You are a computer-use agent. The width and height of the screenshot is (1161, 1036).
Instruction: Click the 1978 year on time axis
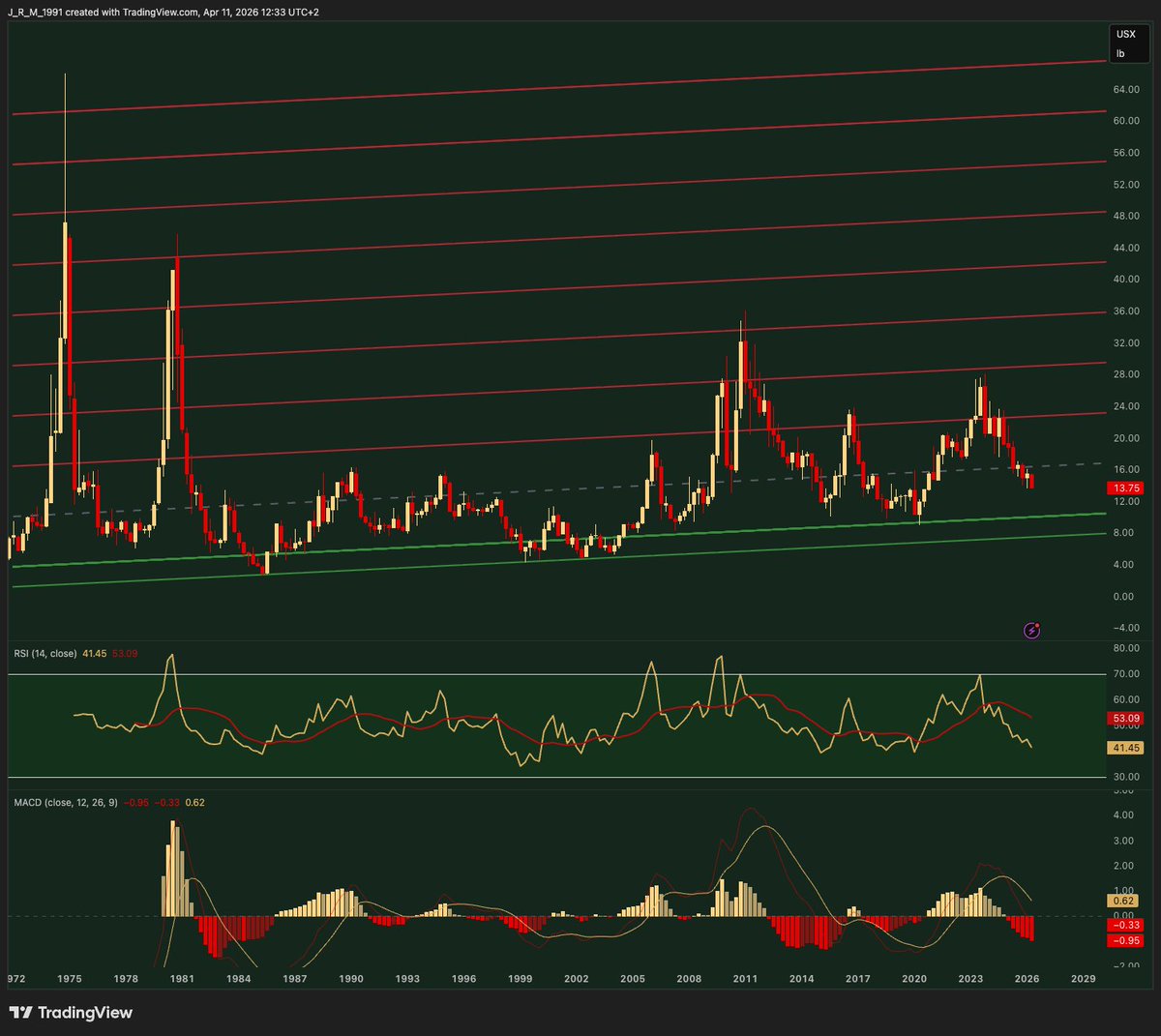(x=126, y=979)
